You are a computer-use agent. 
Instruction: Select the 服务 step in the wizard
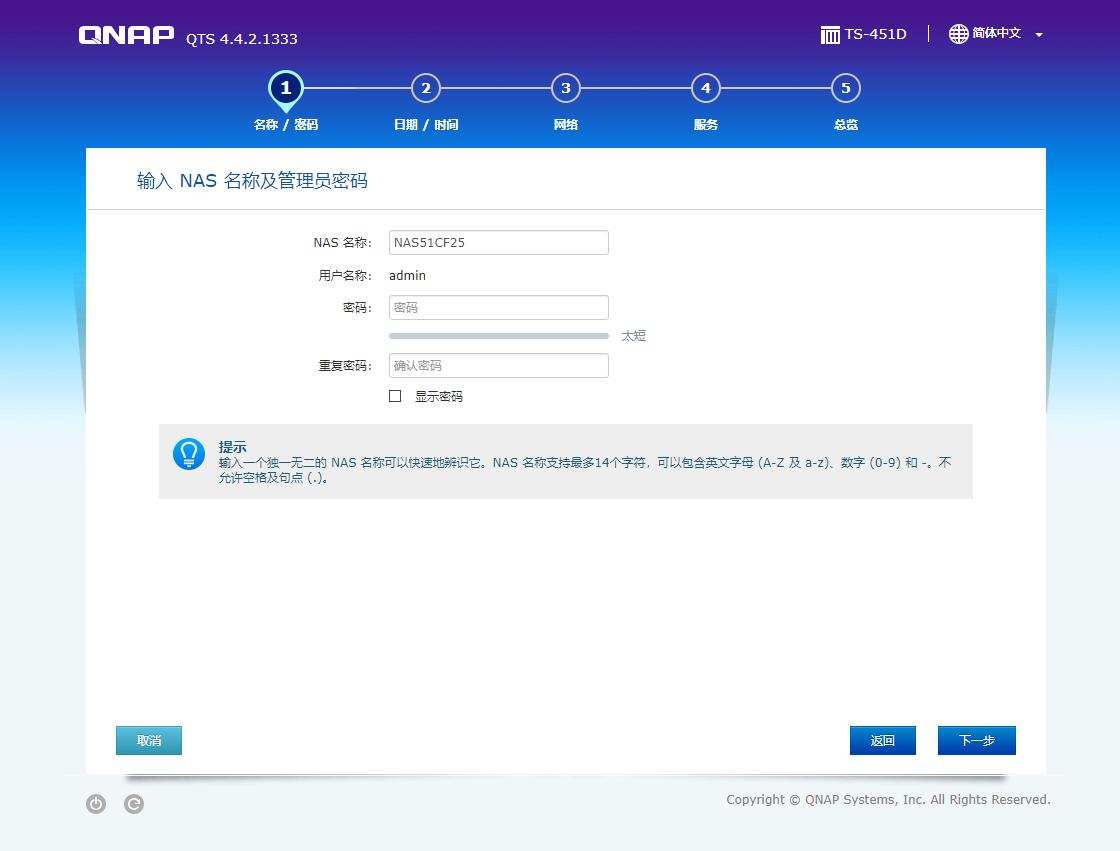pos(706,88)
